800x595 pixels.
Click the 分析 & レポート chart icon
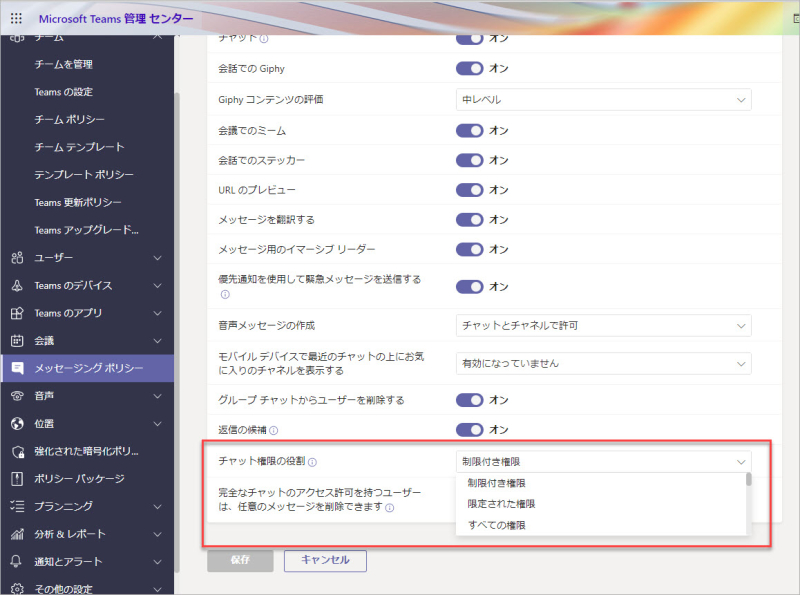[x=17, y=534]
